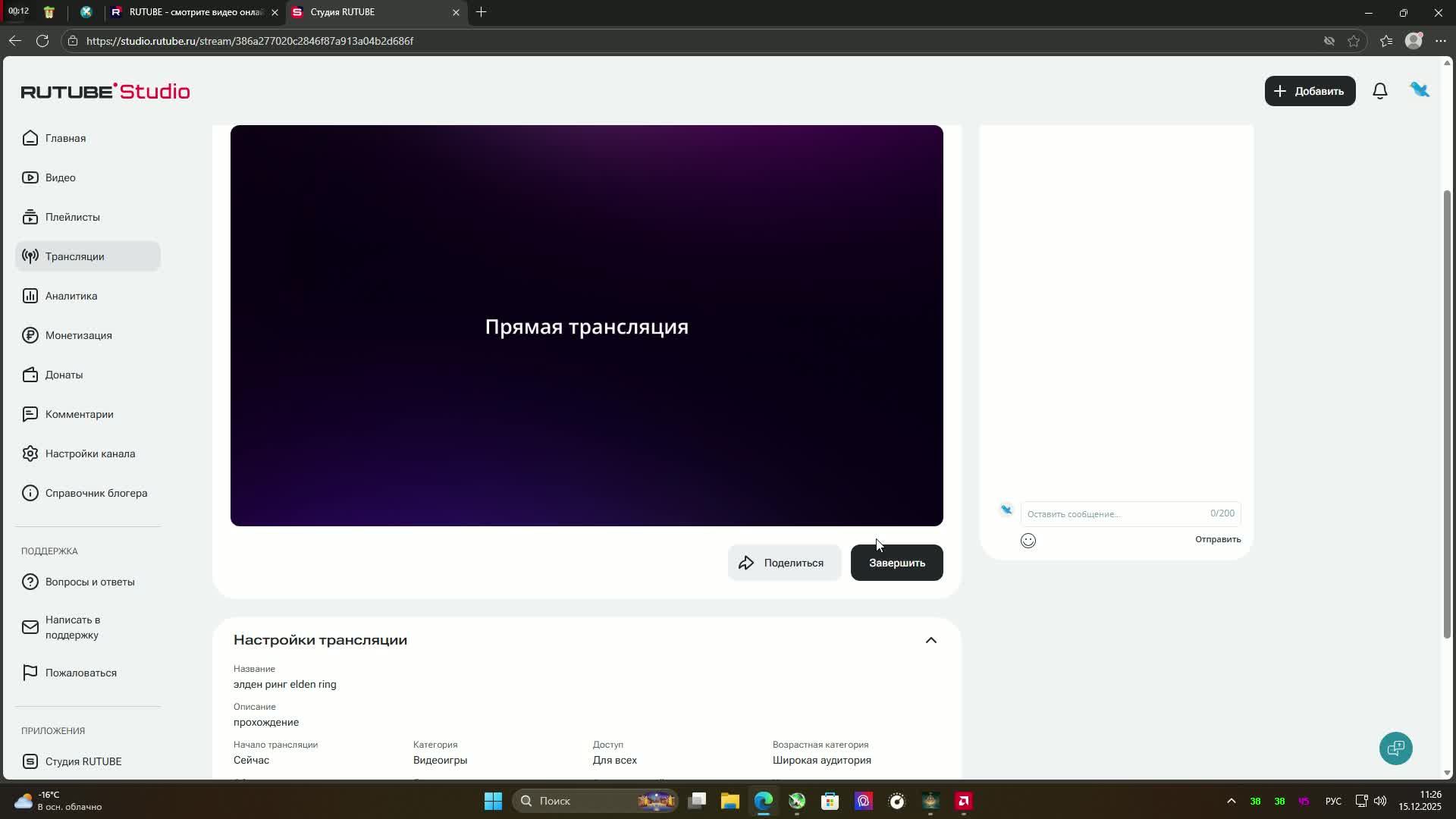Bookmark the page using the star icon
The width and height of the screenshot is (1456, 819).
coord(1354,40)
